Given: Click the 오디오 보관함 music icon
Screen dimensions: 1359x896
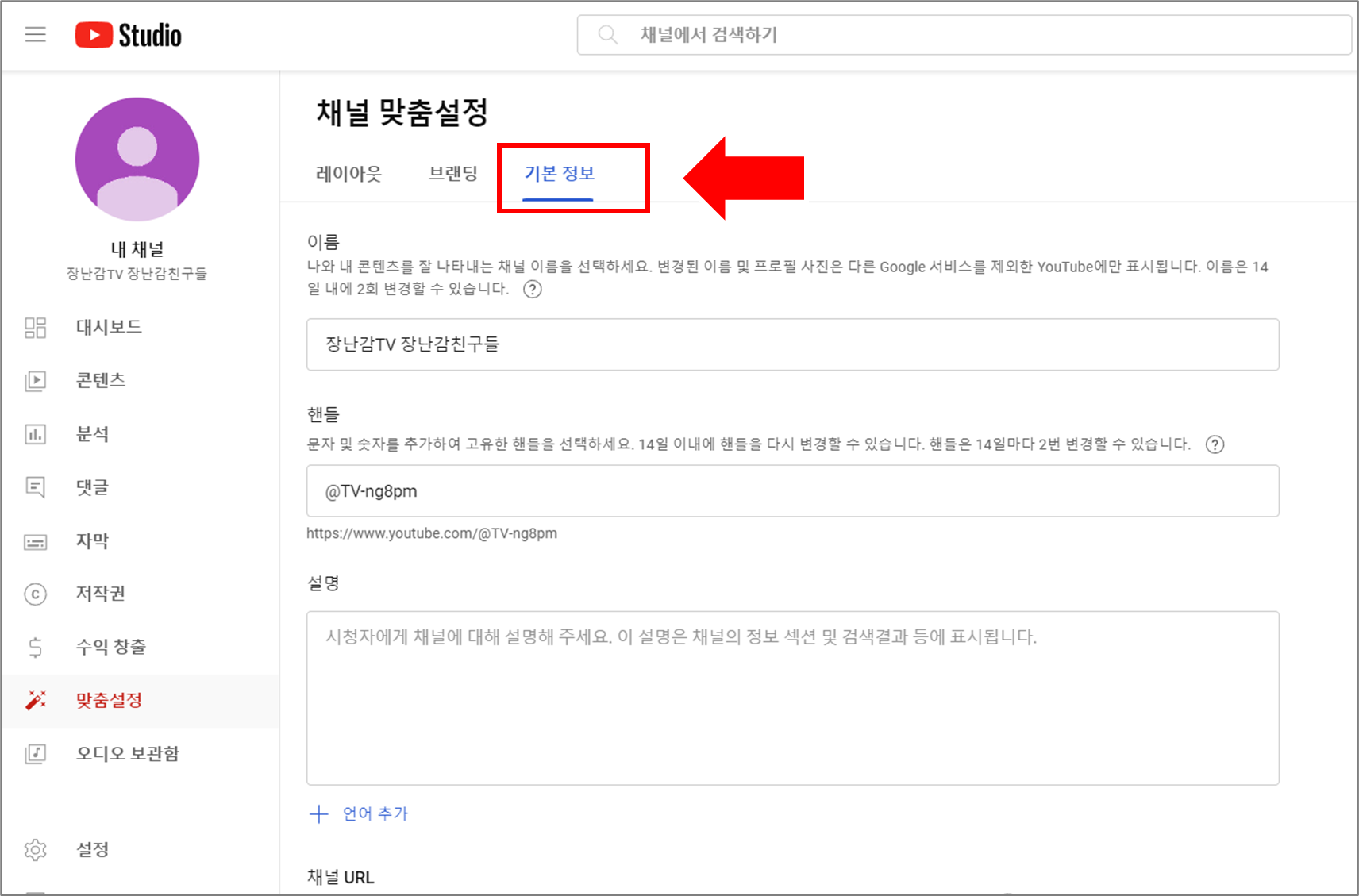Looking at the screenshot, I should click(x=36, y=753).
